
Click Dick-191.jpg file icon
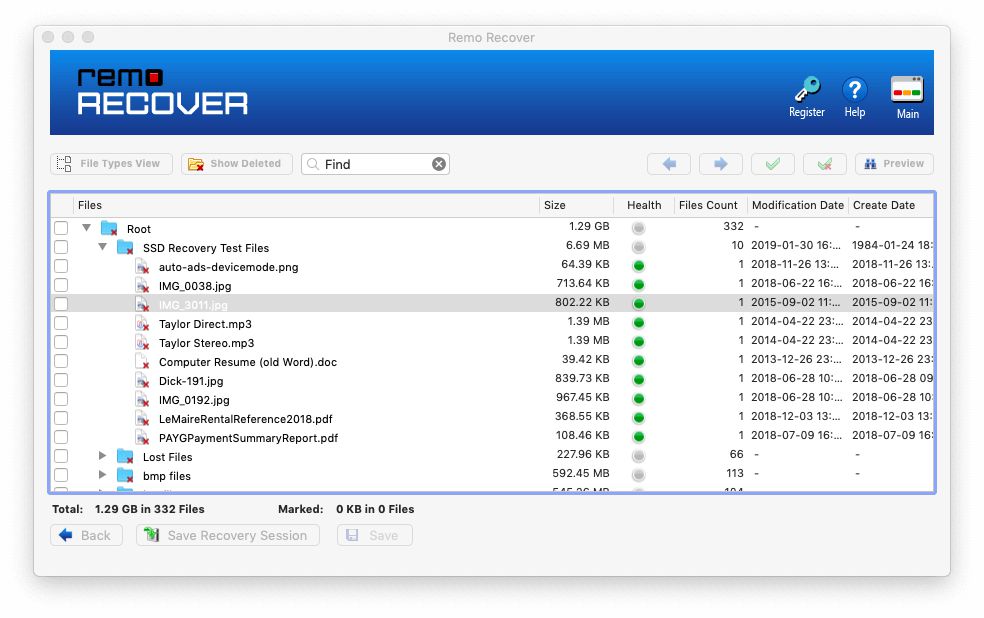(142, 381)
